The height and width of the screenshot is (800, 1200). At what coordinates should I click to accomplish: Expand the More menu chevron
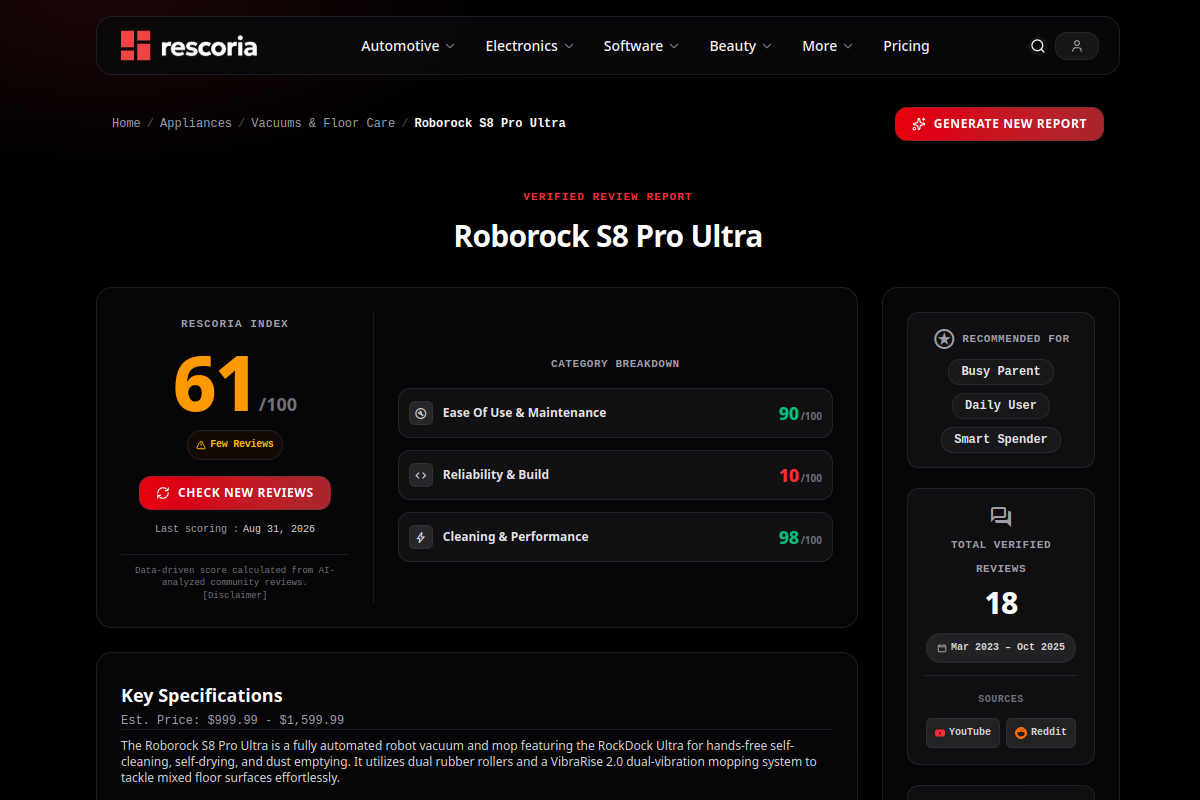[x=848, y=46]
